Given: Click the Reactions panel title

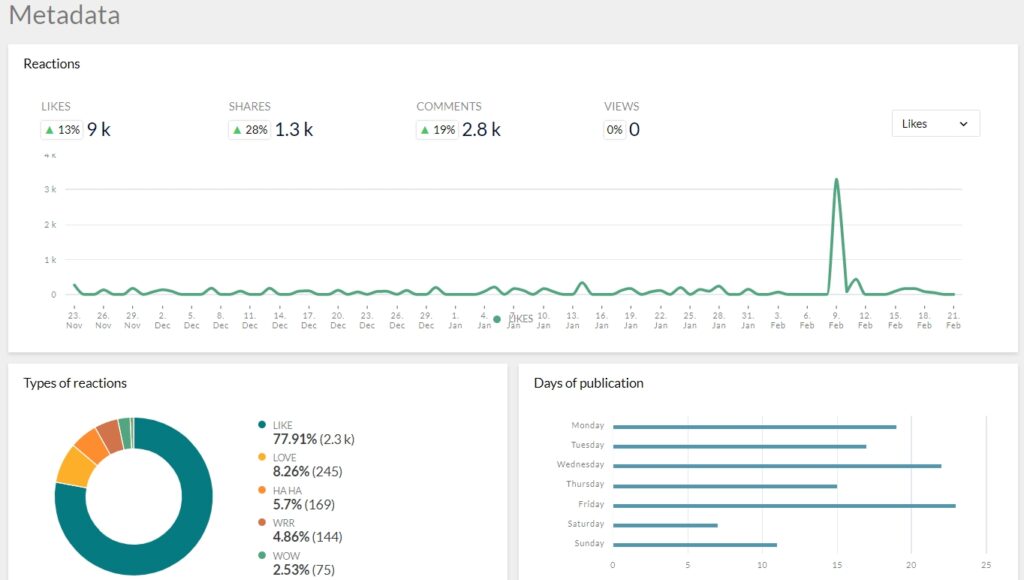Looking at the screenshot, I should point(52,64).
